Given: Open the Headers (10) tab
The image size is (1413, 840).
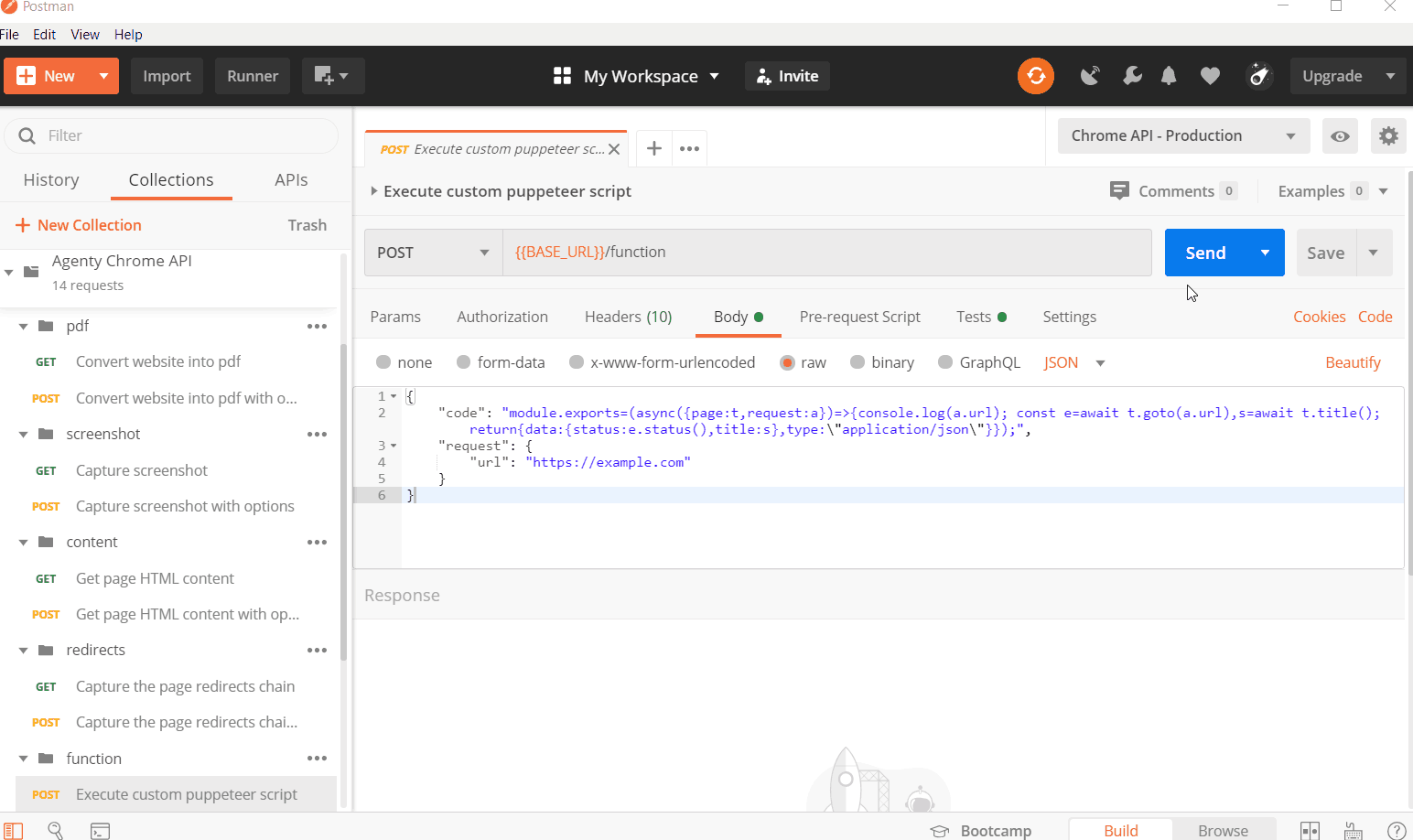Looking at the screenshot, I should click(x=628, y=317).
